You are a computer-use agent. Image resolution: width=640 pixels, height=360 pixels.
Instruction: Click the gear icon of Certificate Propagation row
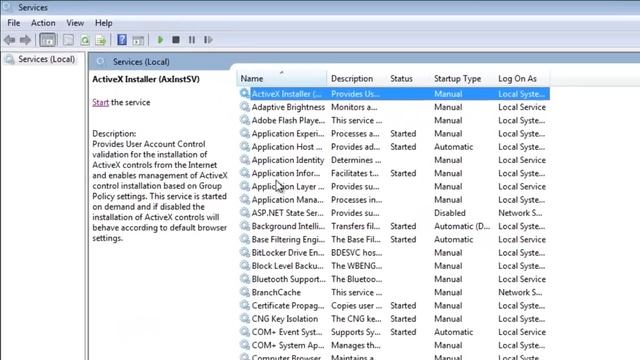click(x=244, y=306)
